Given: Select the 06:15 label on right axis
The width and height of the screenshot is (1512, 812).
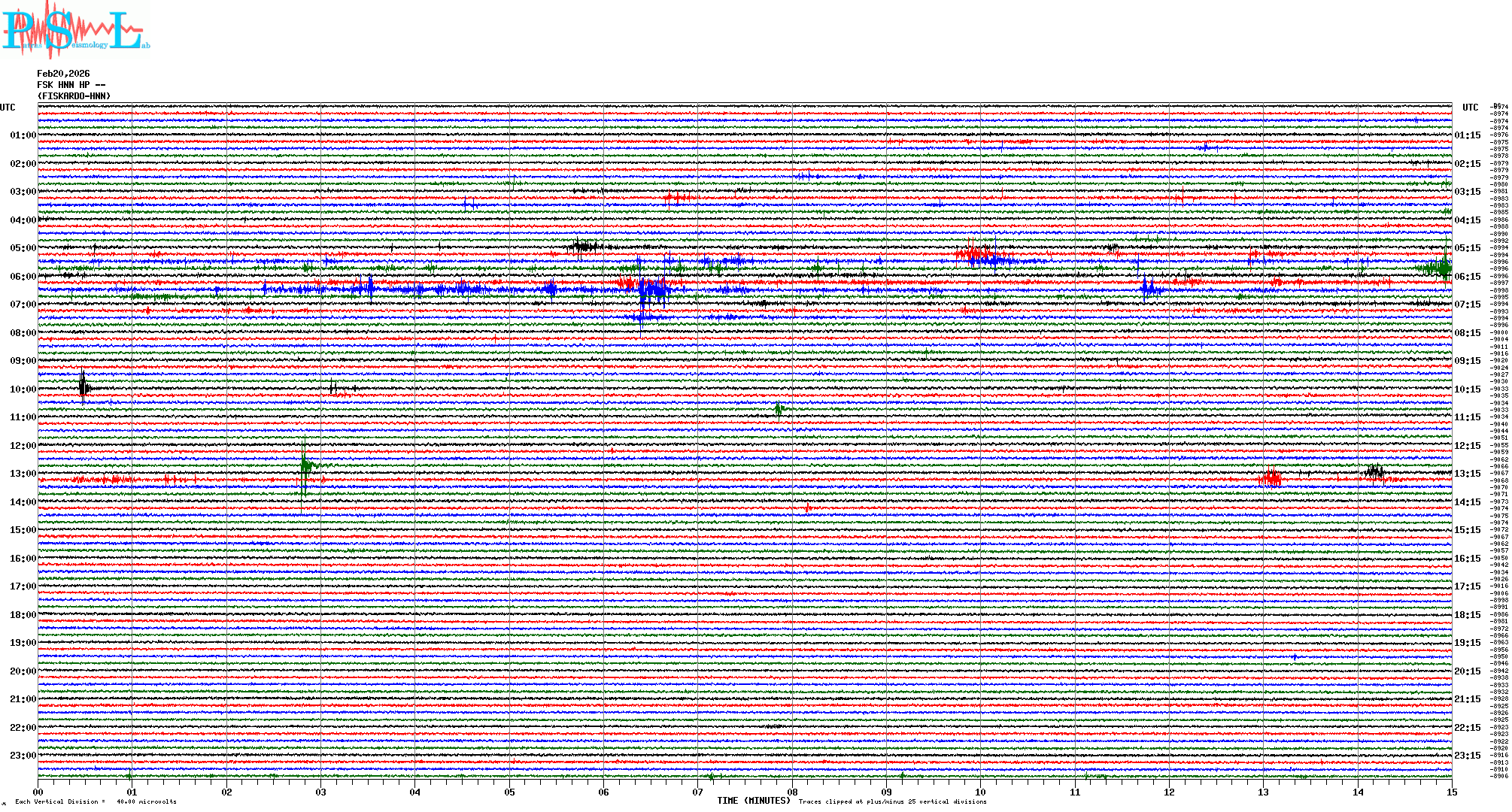Looking at the screenshot, I should (x=1467, y=277).
